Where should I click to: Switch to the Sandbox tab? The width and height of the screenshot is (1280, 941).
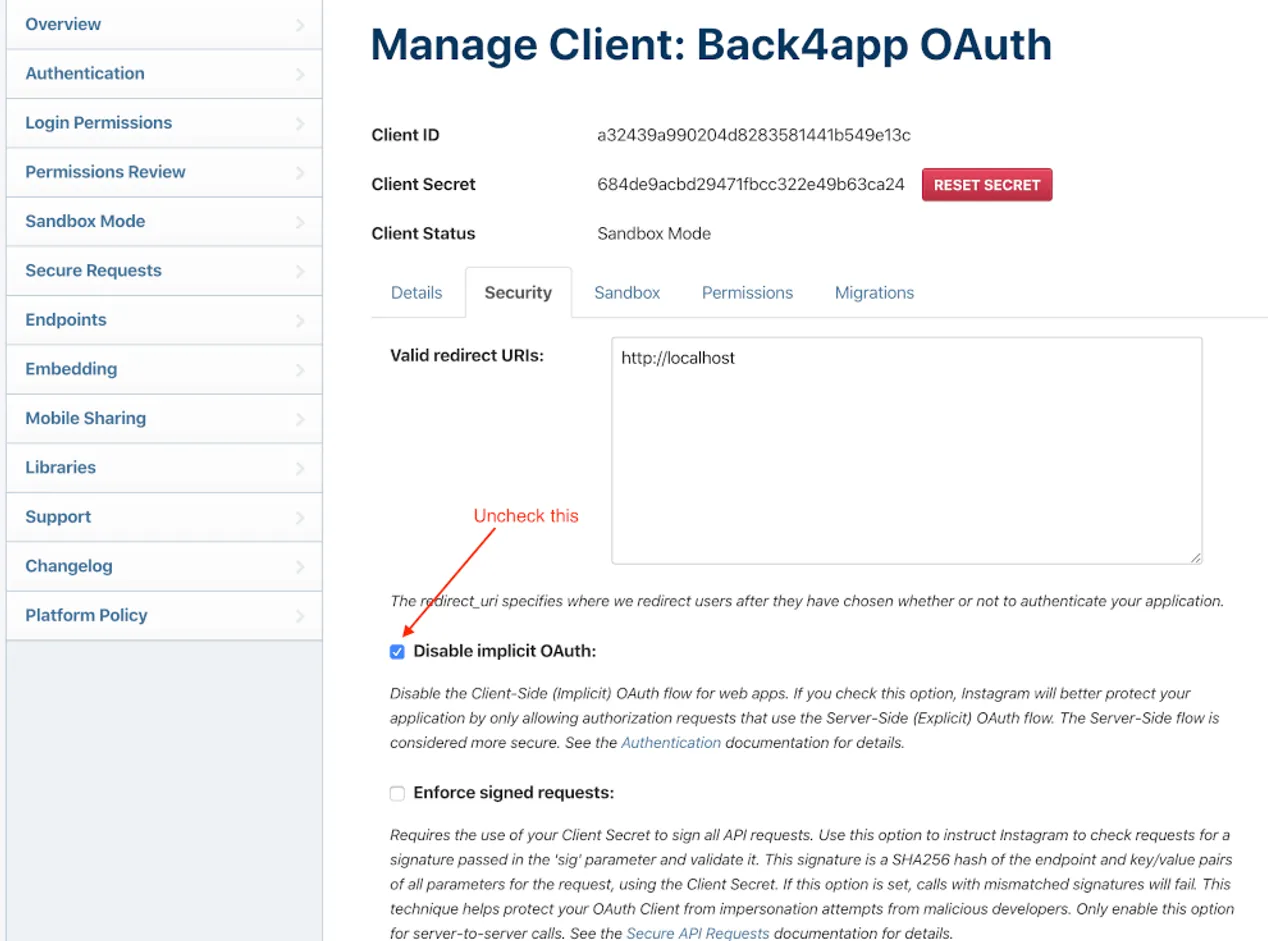click(x=627, y=292)
